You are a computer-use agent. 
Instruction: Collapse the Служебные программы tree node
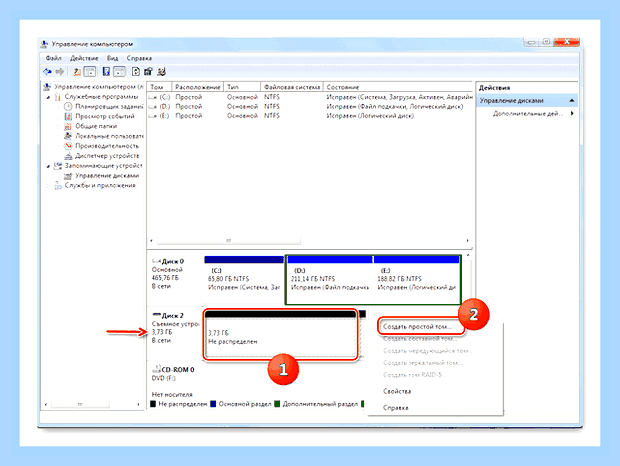[x=48, y=97]
